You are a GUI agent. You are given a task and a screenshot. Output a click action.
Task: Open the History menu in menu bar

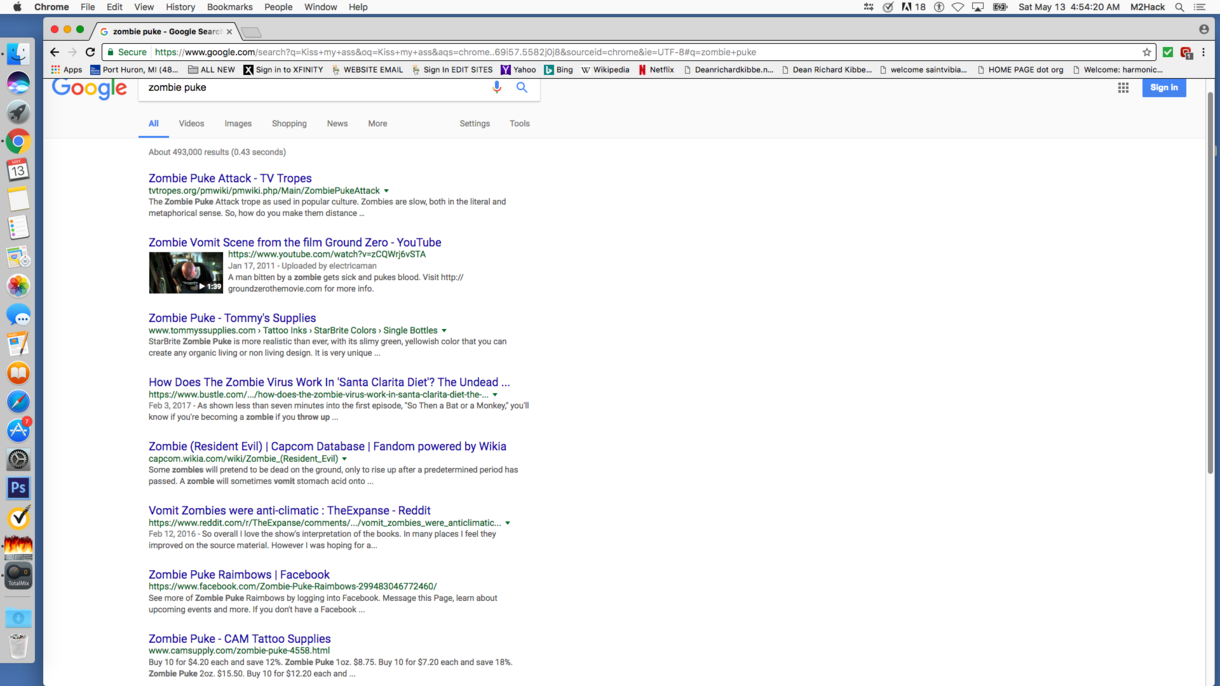tap(180, 7)
